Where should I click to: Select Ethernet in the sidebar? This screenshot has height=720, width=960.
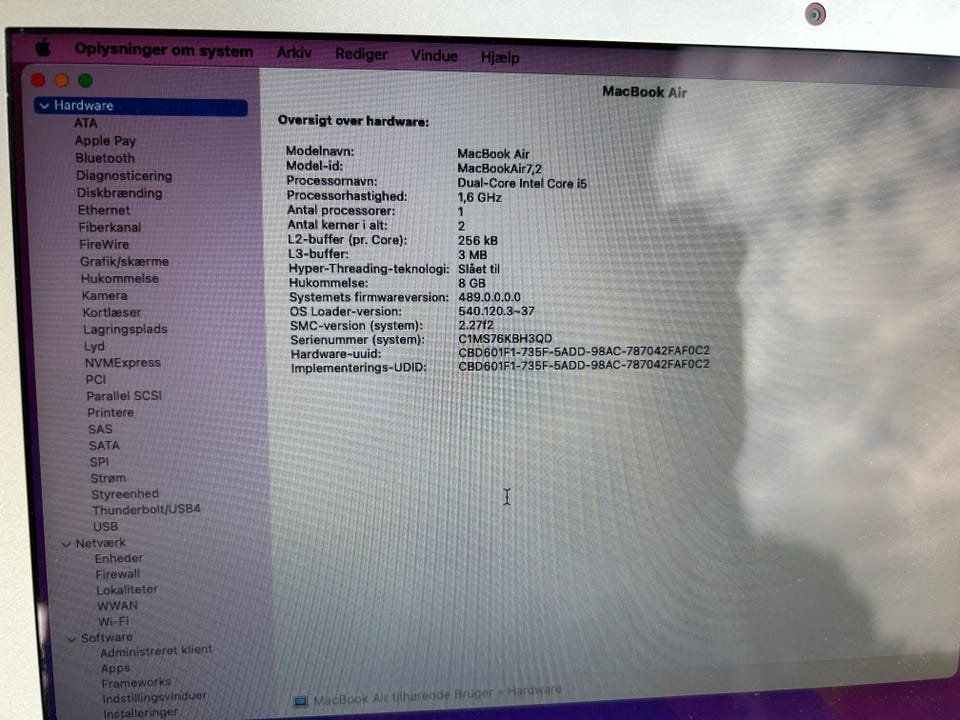tap(103, 210)
